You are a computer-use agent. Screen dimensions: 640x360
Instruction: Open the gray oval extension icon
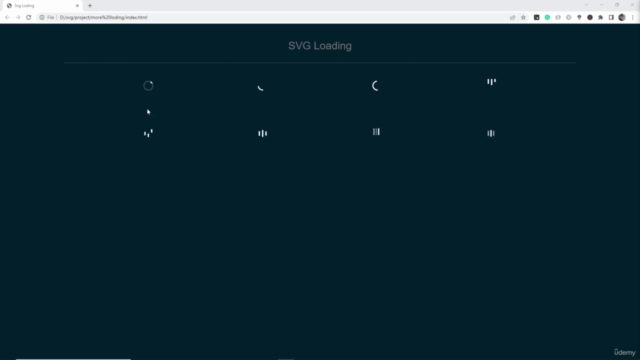coord(558,18)
